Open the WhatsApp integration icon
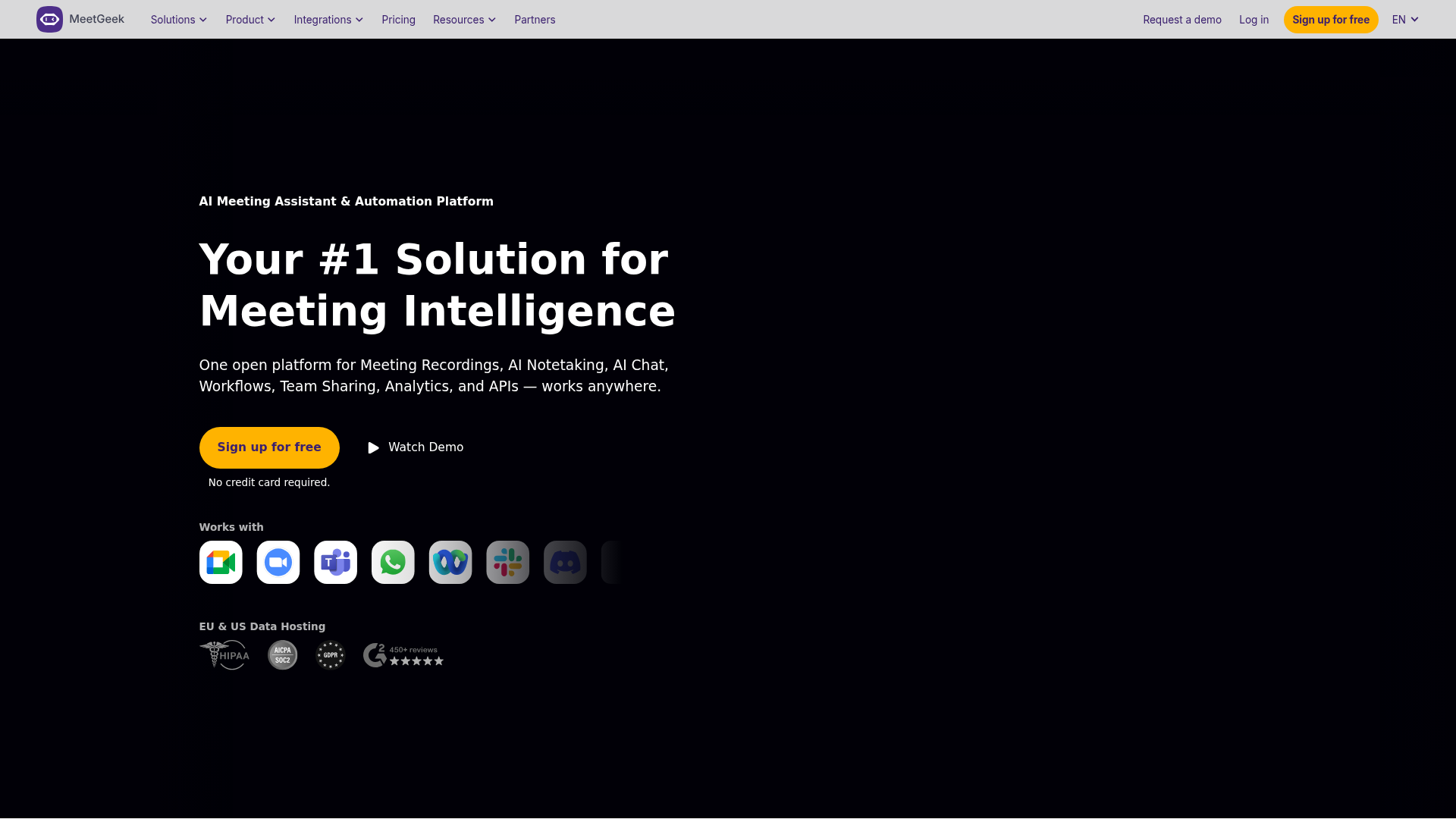Screen dimensions: 1456x819 click(x=393, y=562)
